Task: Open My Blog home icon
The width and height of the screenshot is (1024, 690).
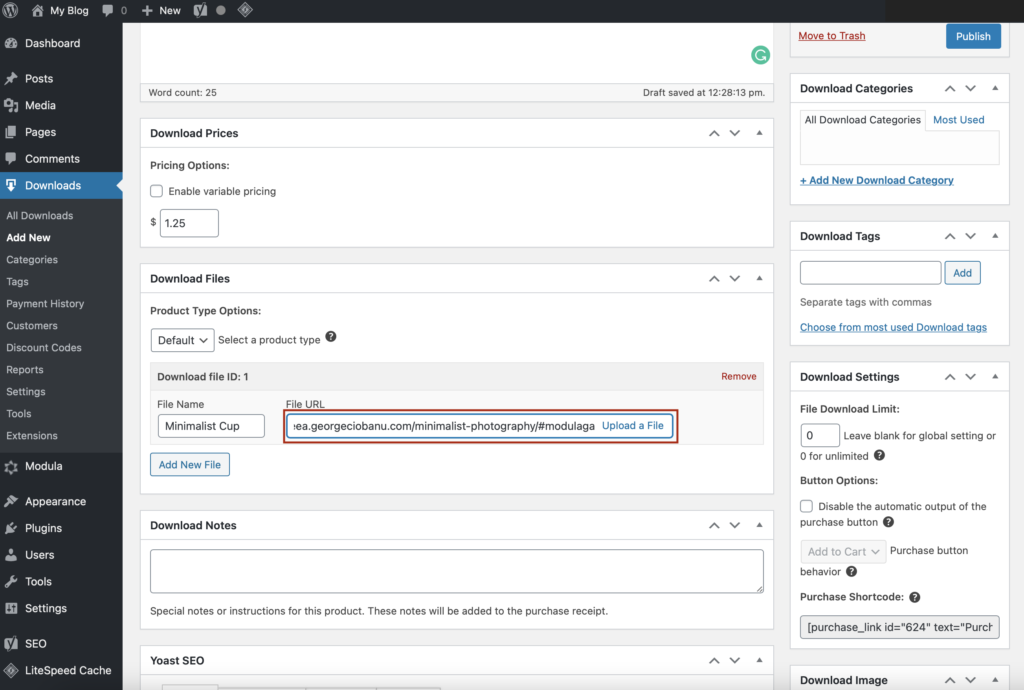Action: (37, 10)
